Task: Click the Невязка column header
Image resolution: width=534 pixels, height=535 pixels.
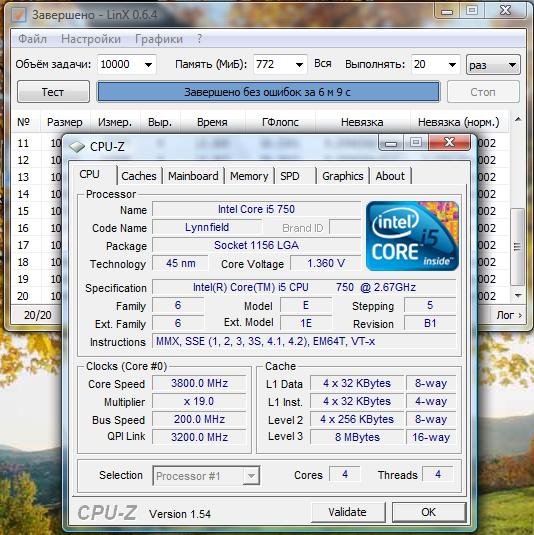Action: point(362,122)
